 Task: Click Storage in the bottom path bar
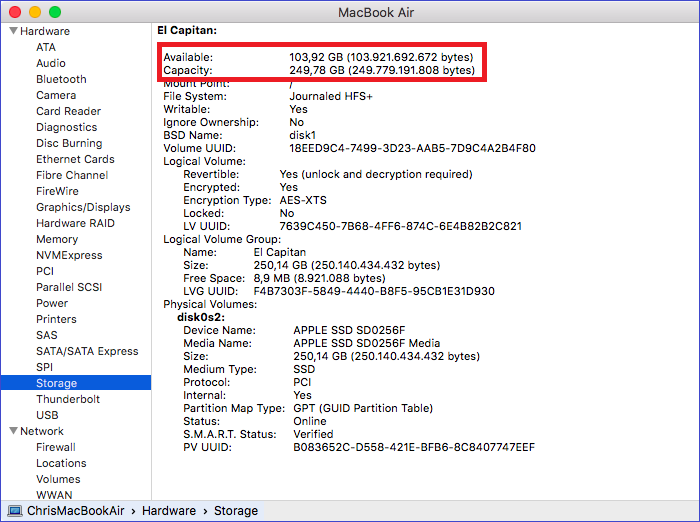[236, 511]
